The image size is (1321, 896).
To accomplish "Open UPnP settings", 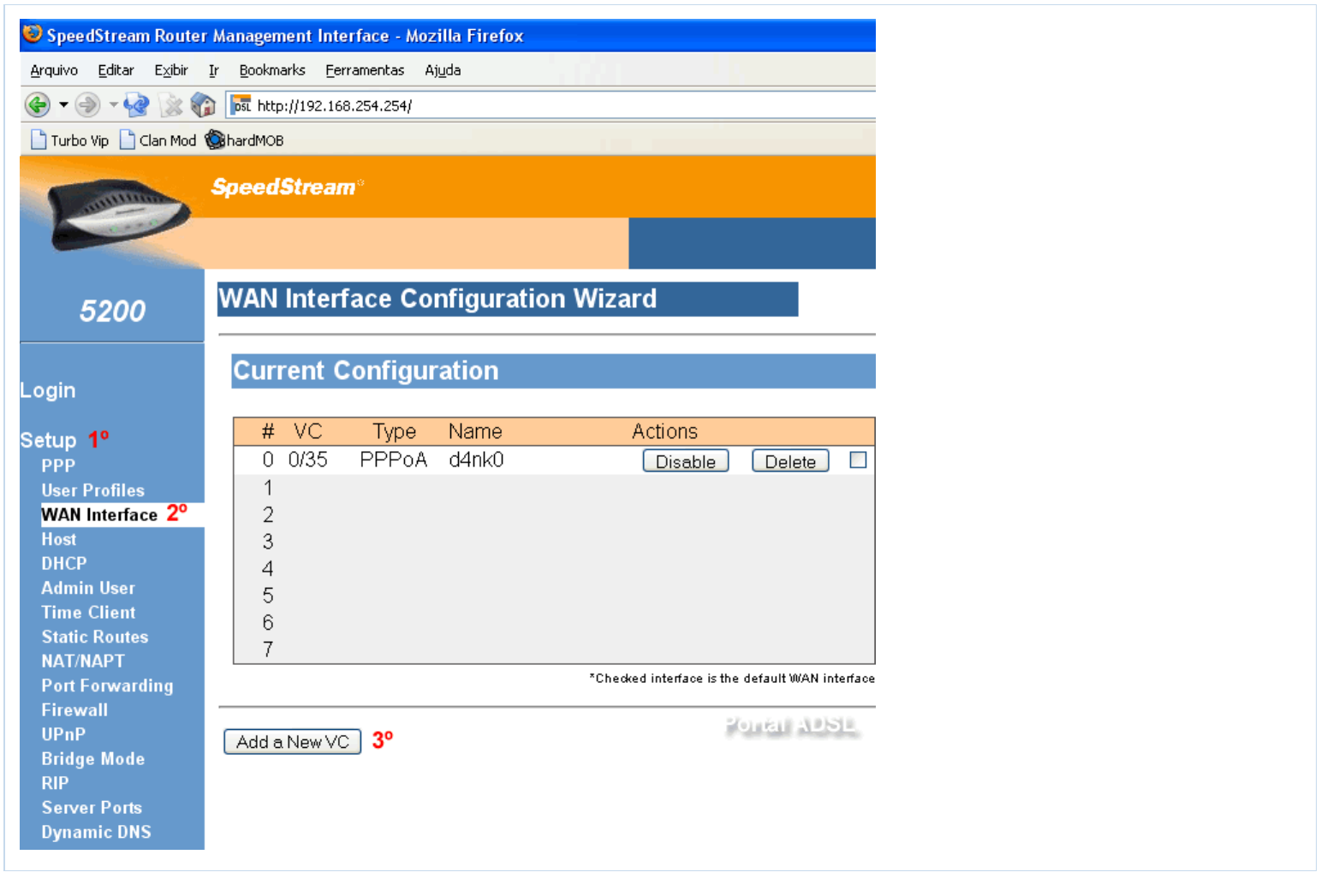I will (x=63, y=734).
